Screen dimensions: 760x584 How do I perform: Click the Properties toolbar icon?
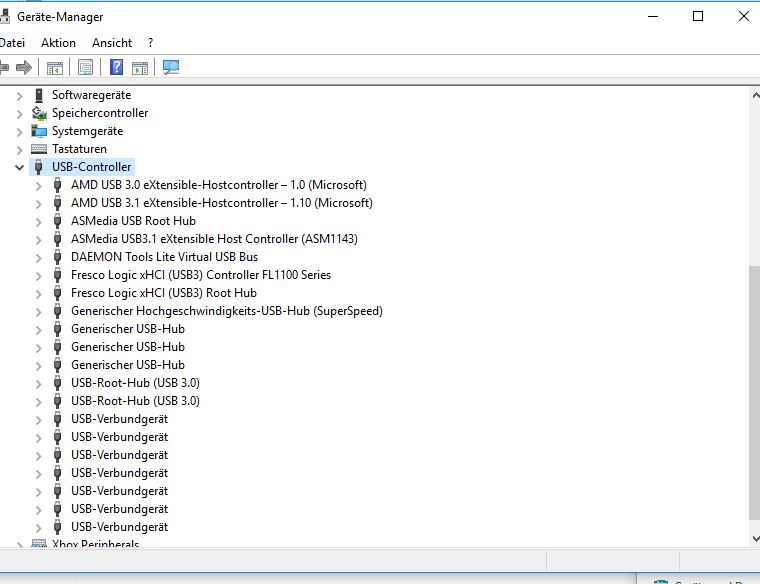[x=86, y=67]
